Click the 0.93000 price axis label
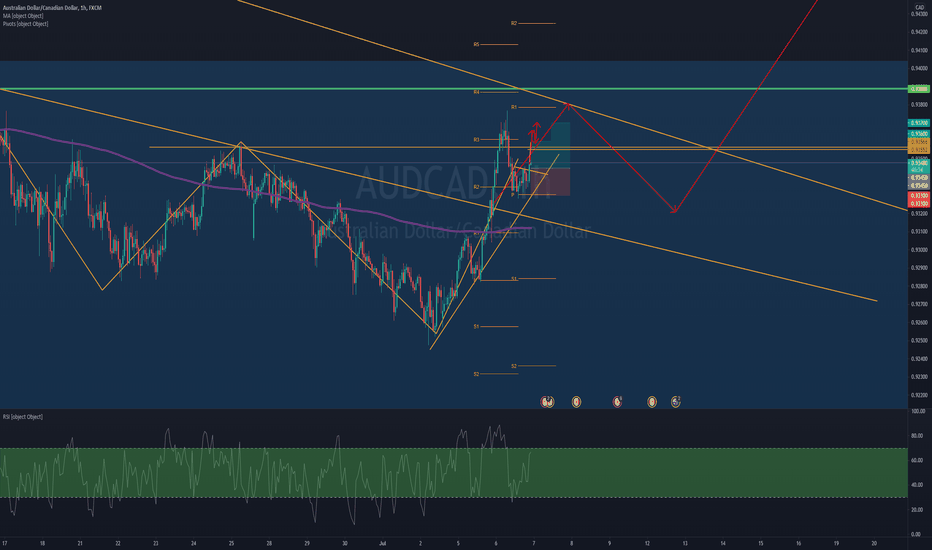This screenshot has width=932, height=550. tap(919, 250)
